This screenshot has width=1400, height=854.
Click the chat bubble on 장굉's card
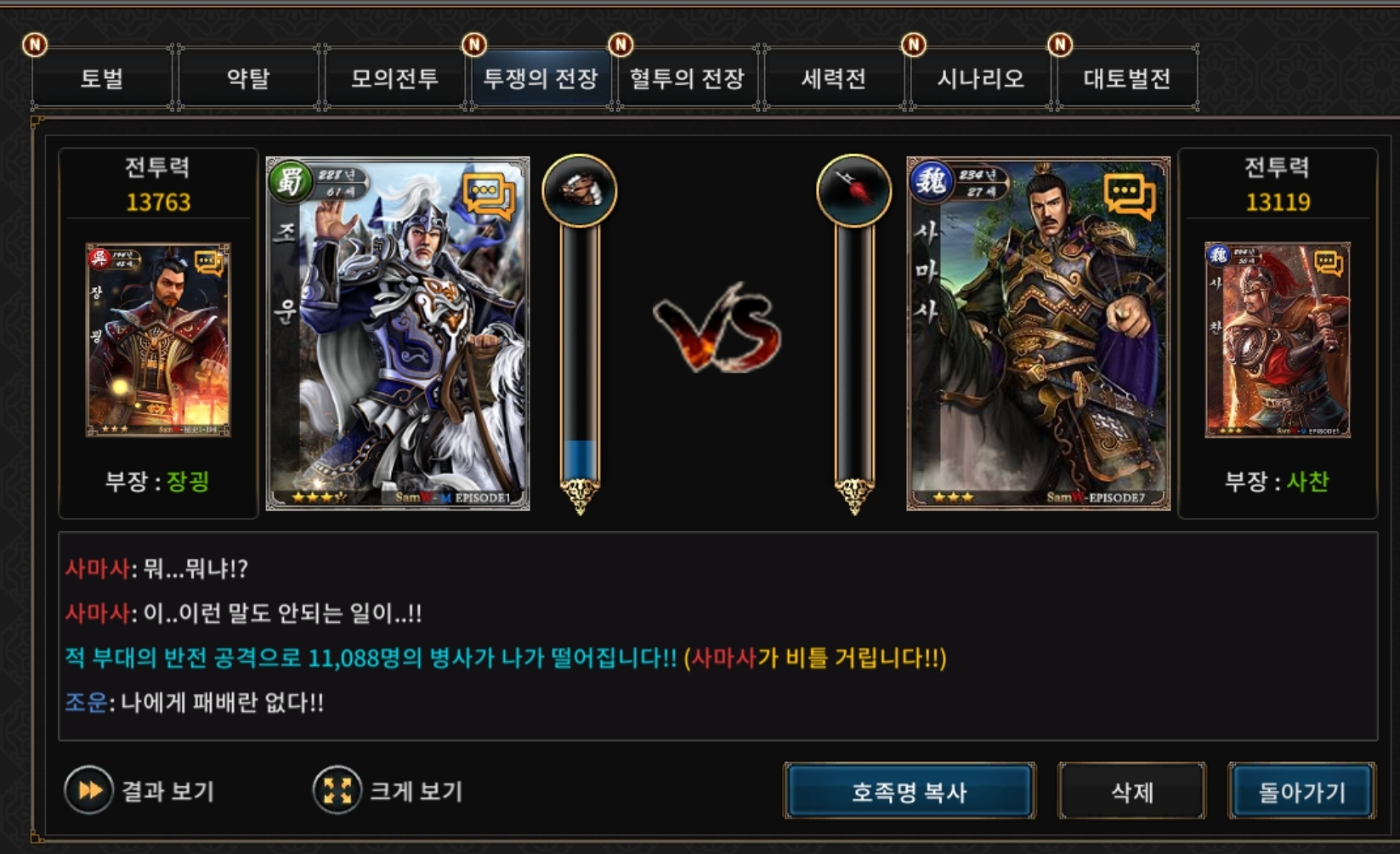click(209, 263)
